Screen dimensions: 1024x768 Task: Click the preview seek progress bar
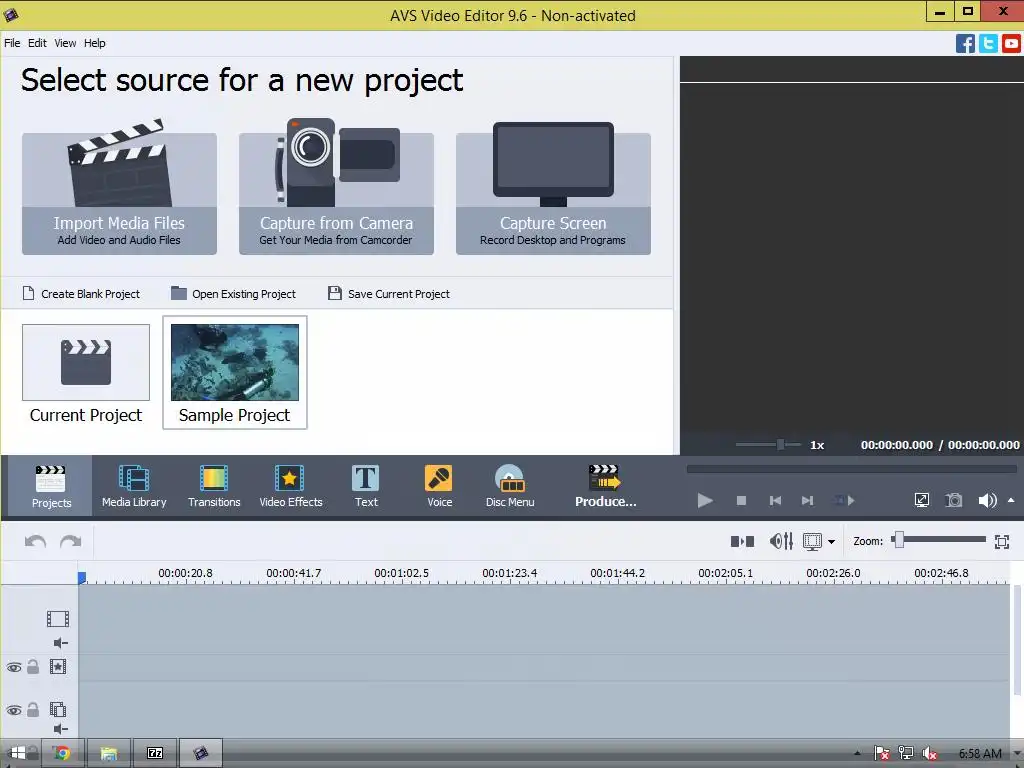pos(851,469)
